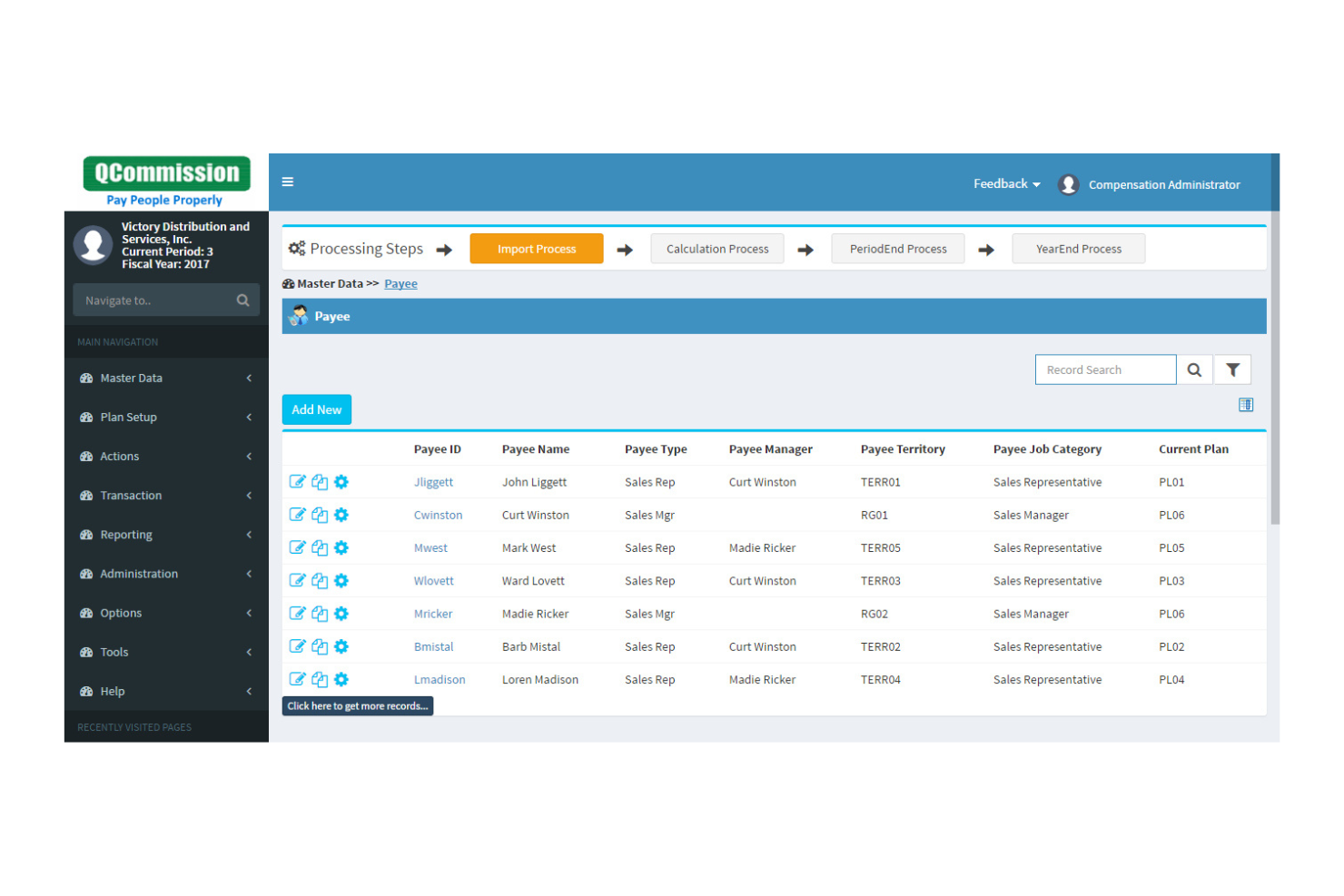Open settings gear for Mark West's row

pyautogui.click(x=341, y=547)
